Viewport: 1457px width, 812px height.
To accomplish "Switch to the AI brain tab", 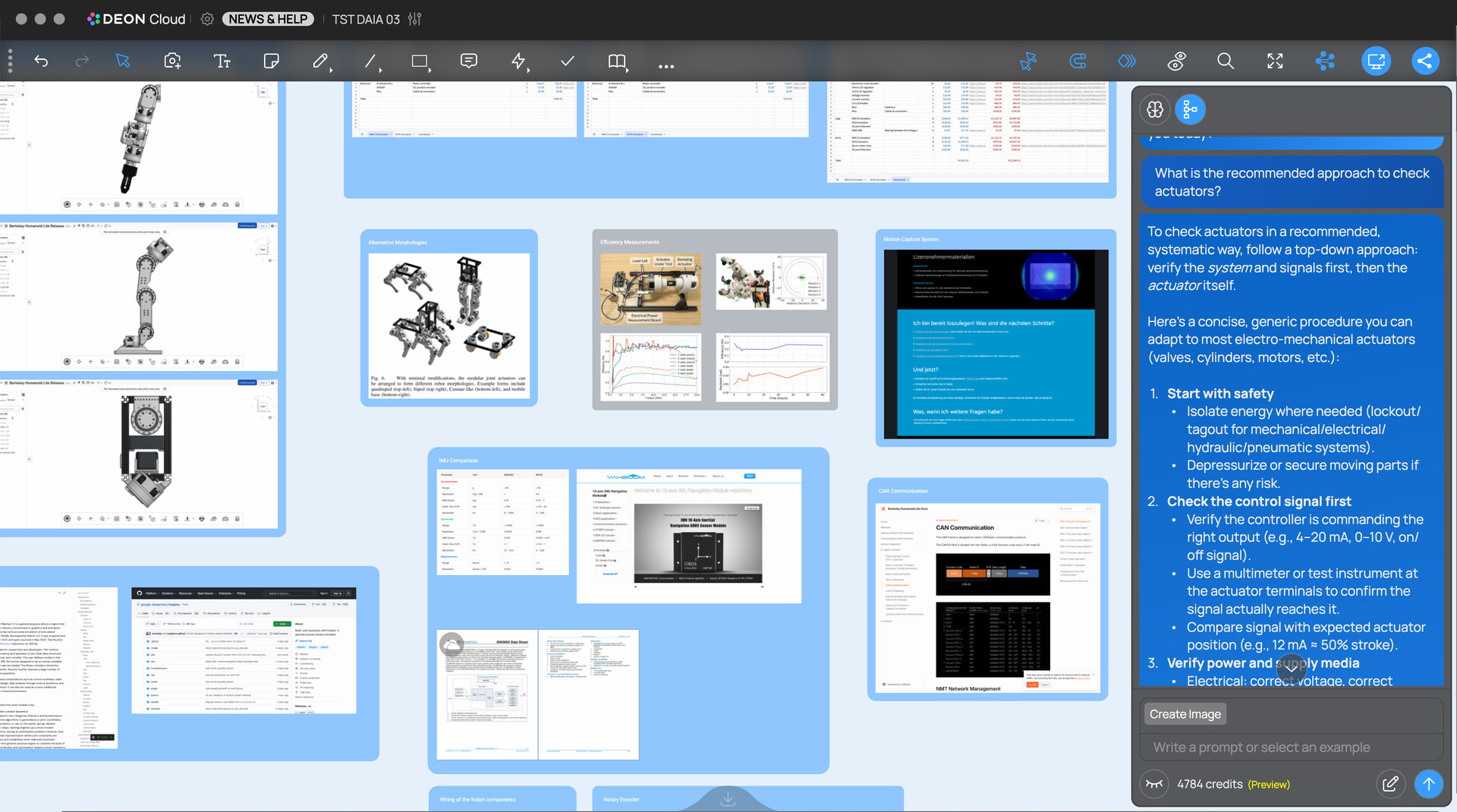I will [x=1155, y=109].
